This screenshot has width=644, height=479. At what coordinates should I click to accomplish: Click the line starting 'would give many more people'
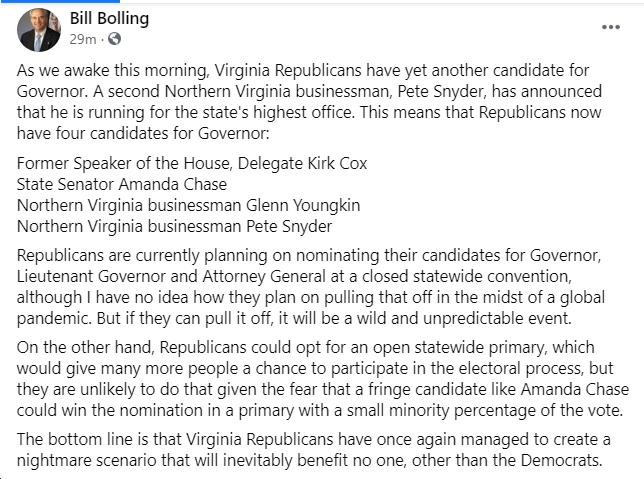[315, 368]
